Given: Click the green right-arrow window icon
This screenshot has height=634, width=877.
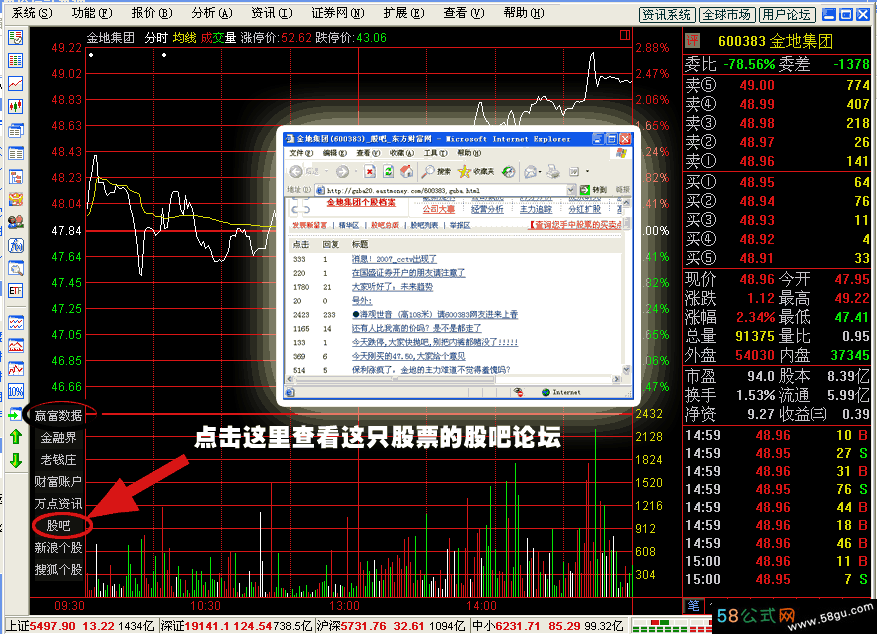Looking at the screenshot, I should coord(15,415).
